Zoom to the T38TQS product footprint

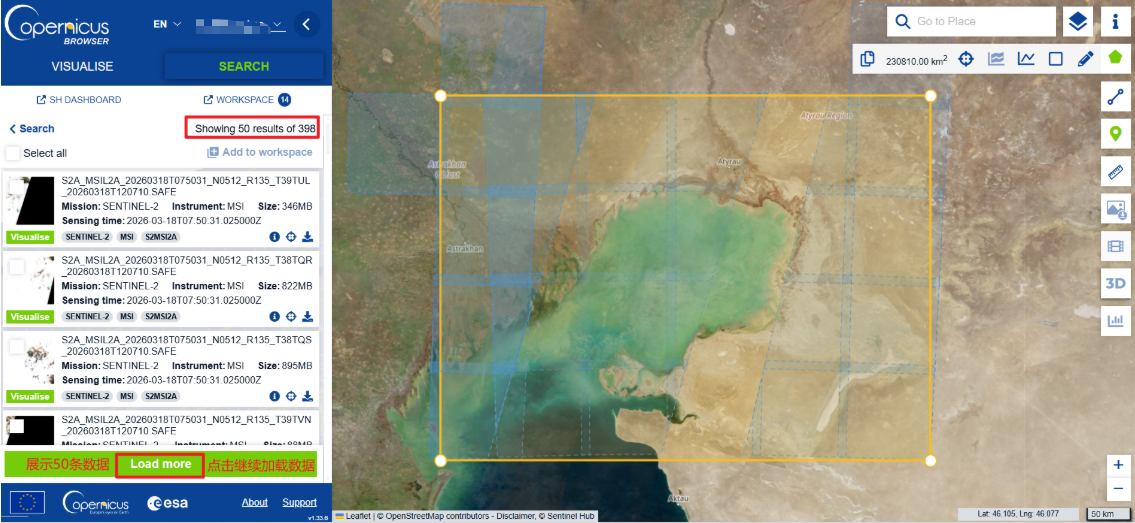(x=291, y=396)
